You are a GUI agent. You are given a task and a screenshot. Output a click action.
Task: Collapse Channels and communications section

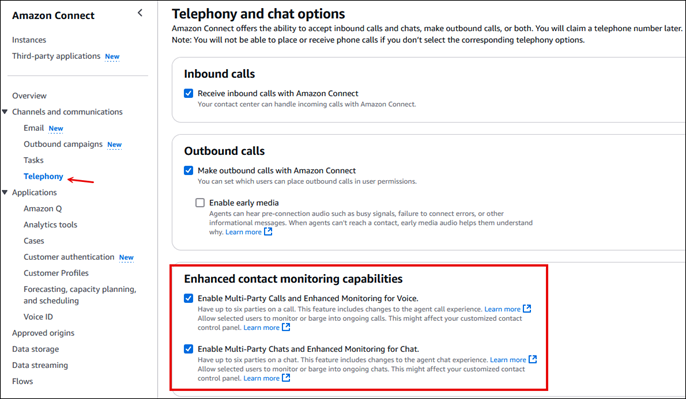pos(5,112)
